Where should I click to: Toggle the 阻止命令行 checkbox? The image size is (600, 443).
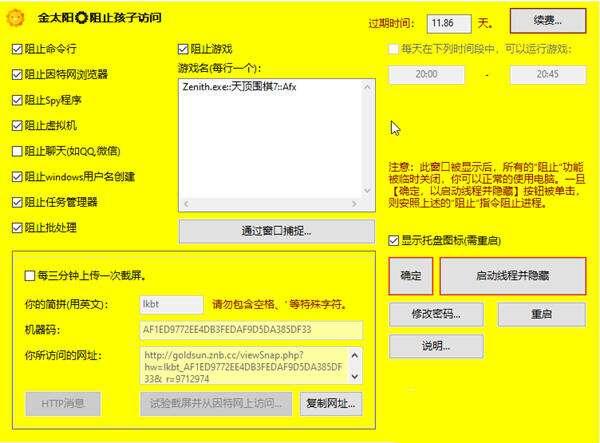click(17, 49)
